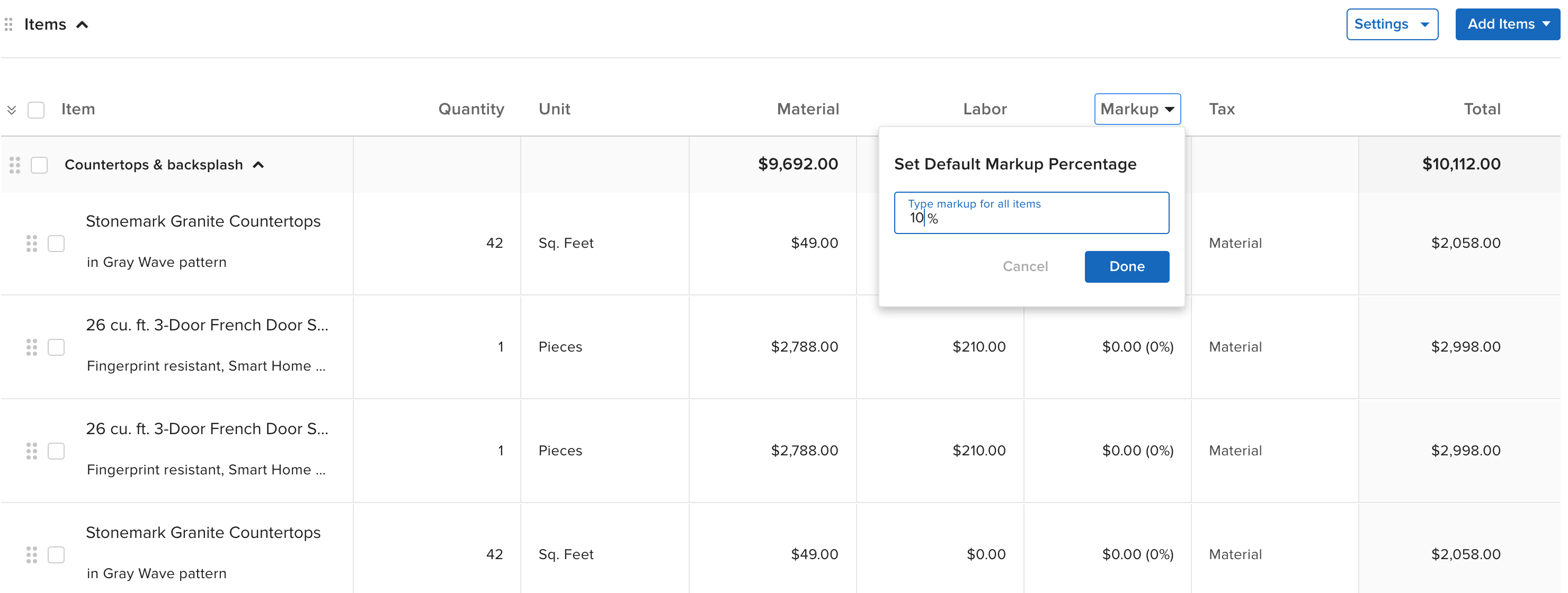
Task: Click Done to confirm markup percentage
Action: point(1127,266)
